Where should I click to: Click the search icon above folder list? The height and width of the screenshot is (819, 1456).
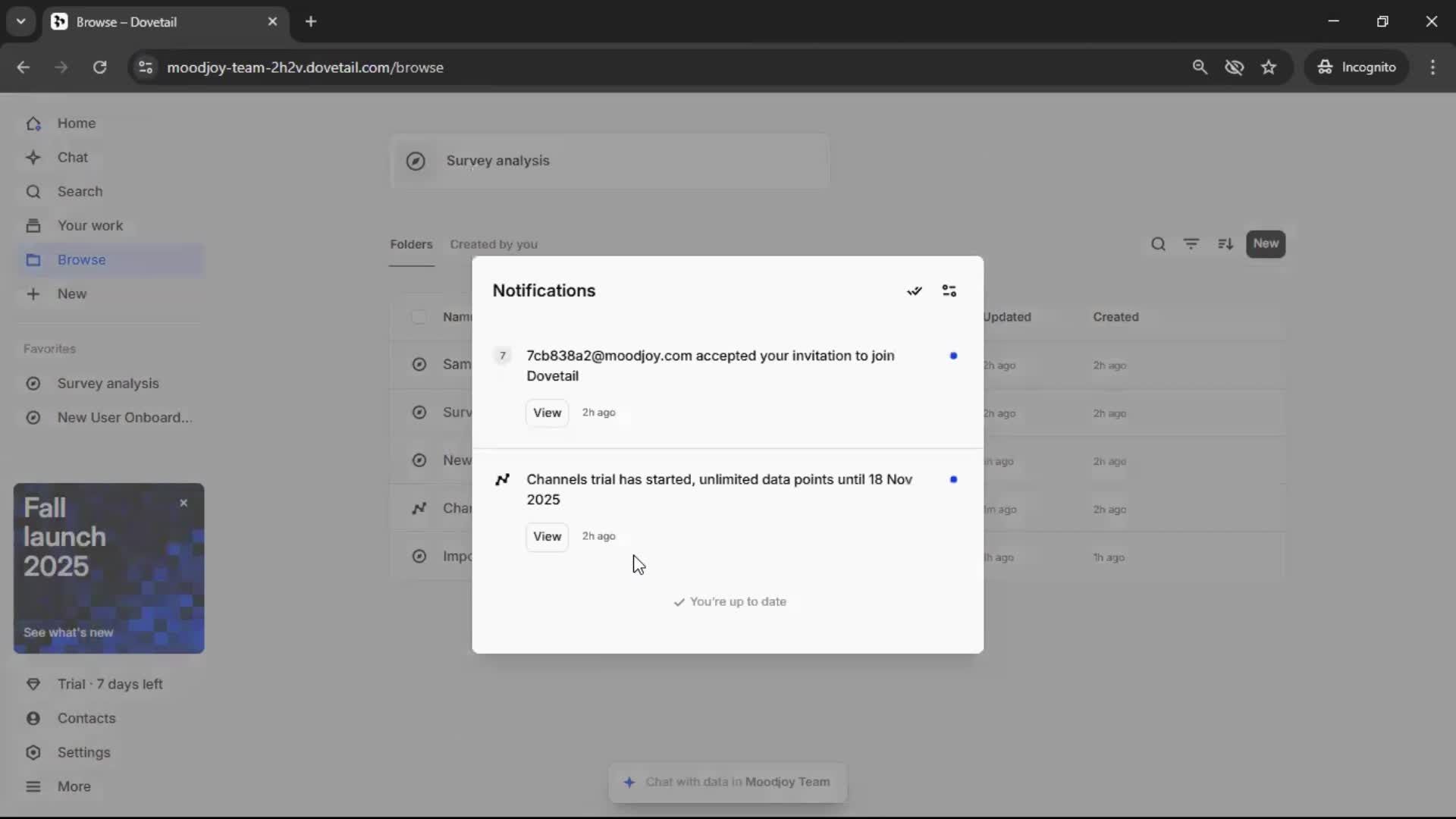click(x=1158, y=244)
